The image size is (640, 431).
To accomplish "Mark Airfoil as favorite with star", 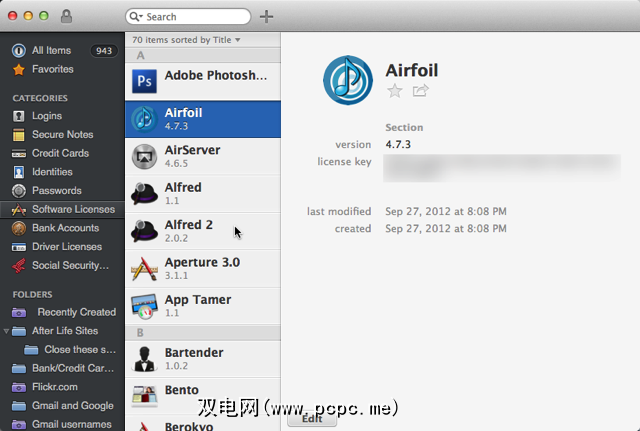I will pyautogui.click(x=395, y=91).
